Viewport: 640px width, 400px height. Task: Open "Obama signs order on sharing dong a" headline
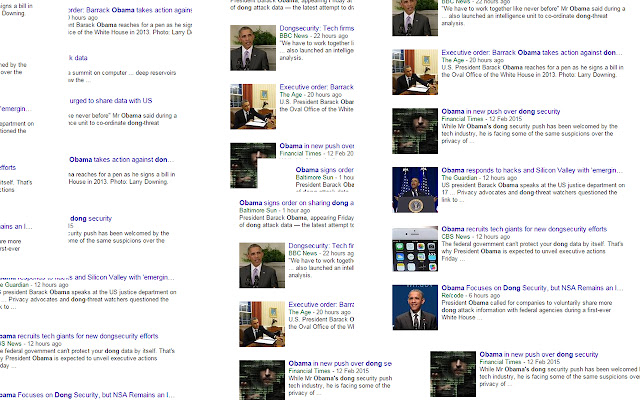click(x=296, y=203)
